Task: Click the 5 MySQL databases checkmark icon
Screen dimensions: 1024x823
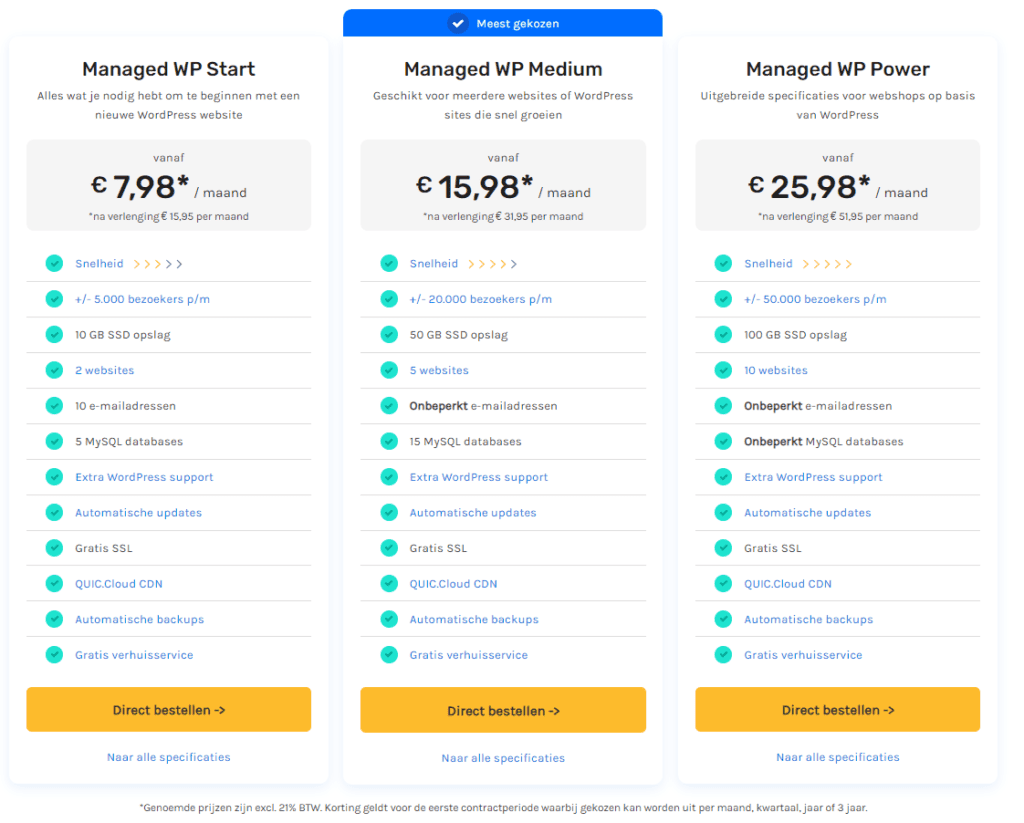Action: 54,441
